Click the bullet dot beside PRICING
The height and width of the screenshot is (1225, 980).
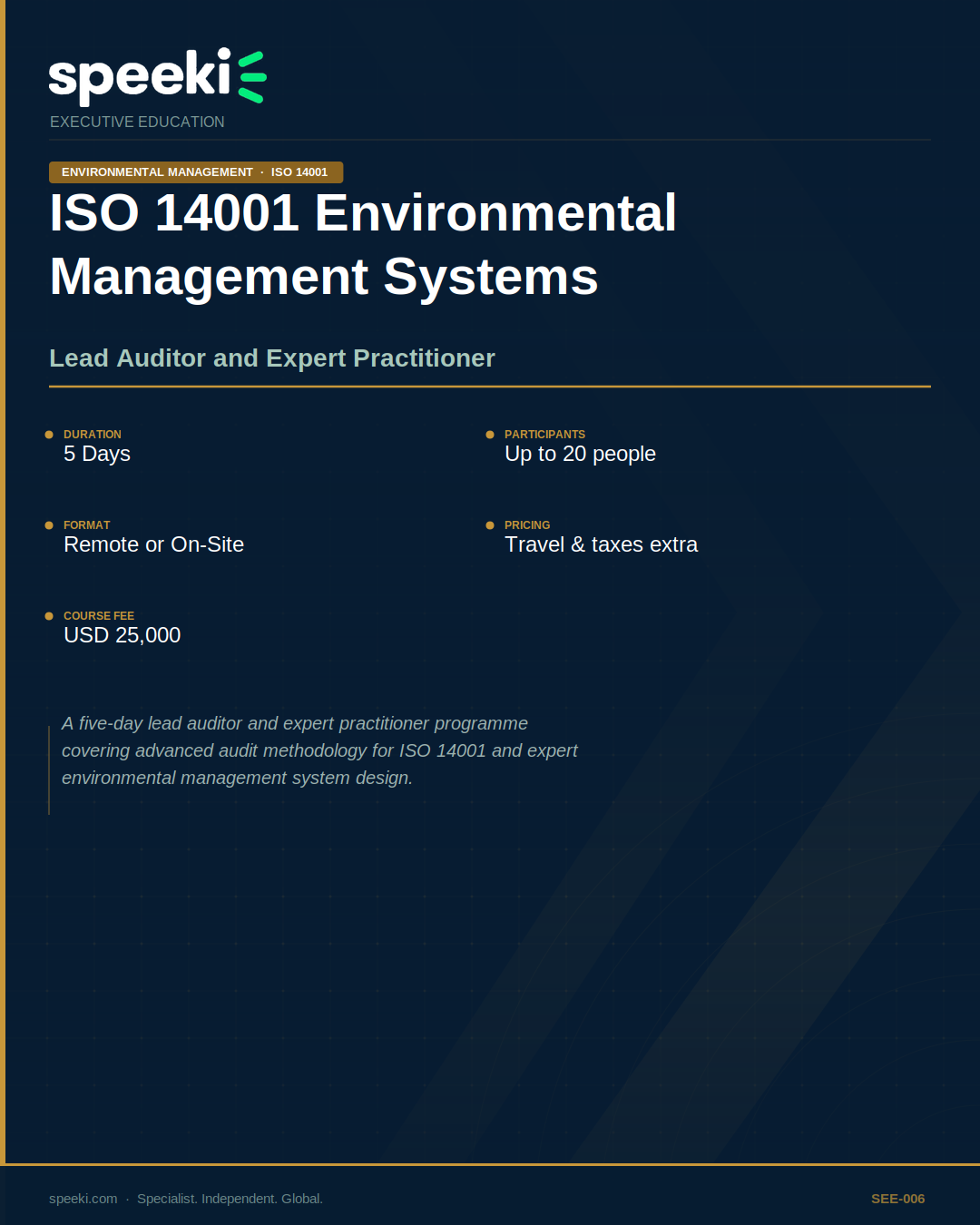[491, 525]
